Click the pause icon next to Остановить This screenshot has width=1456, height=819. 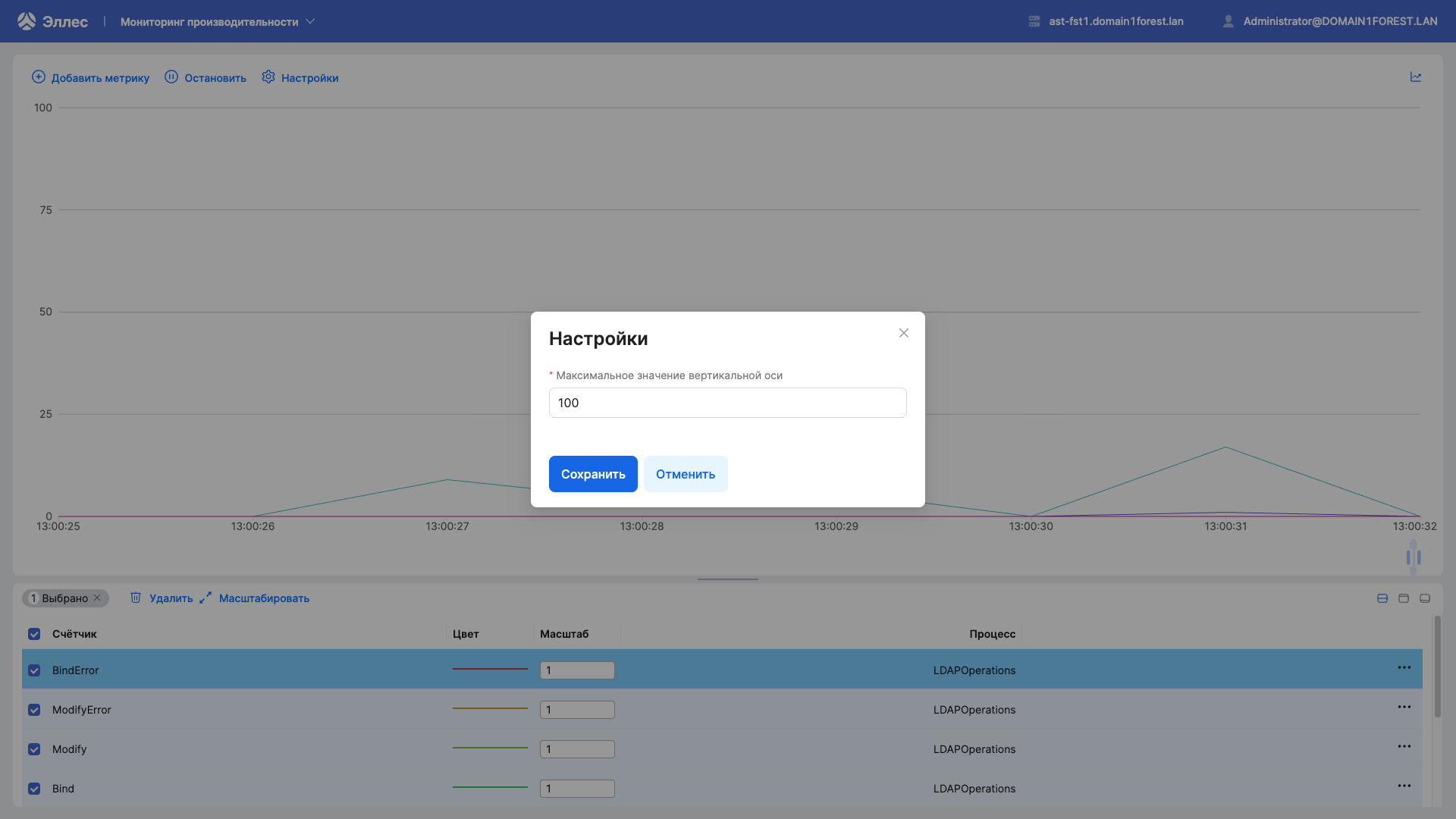coord(171,77)
